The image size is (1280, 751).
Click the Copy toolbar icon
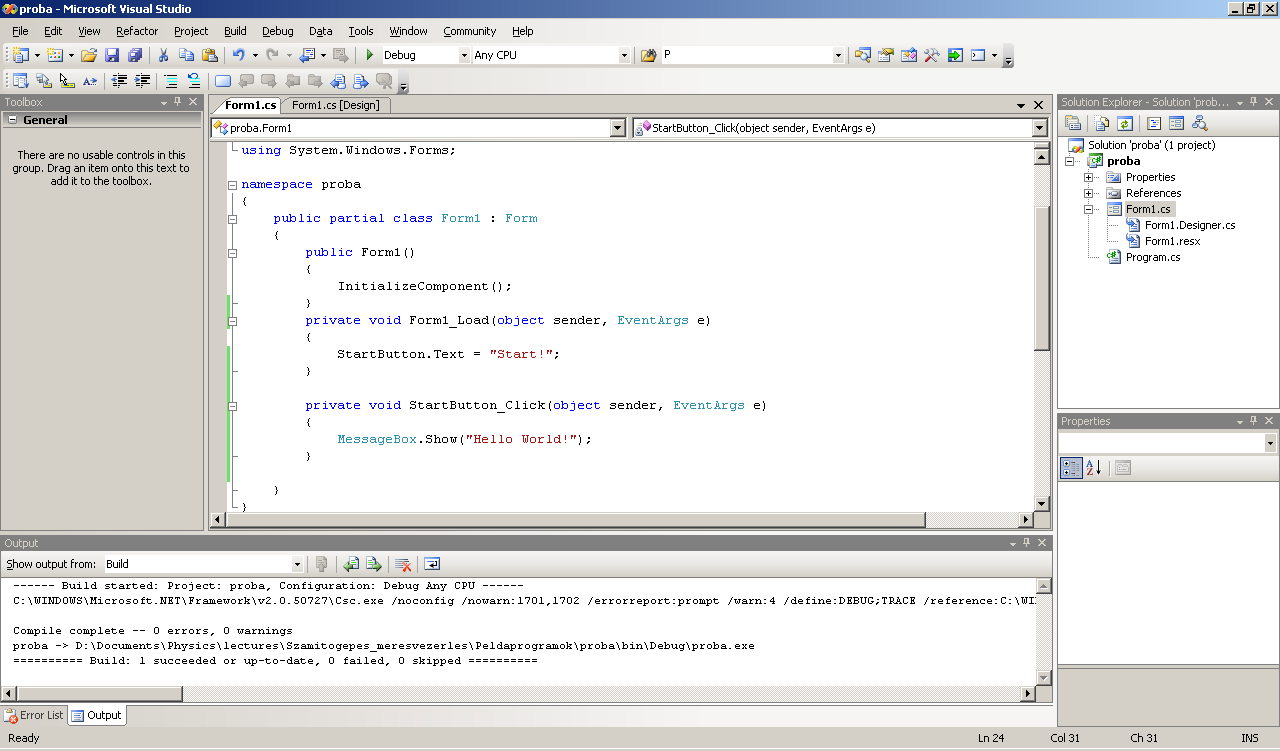point(186,55)
